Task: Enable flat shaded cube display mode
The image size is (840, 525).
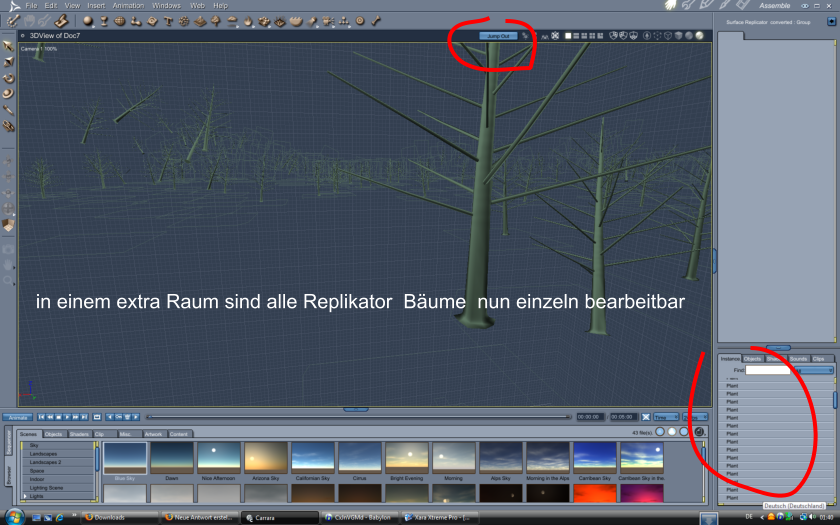Action: (x=678, y=36)
